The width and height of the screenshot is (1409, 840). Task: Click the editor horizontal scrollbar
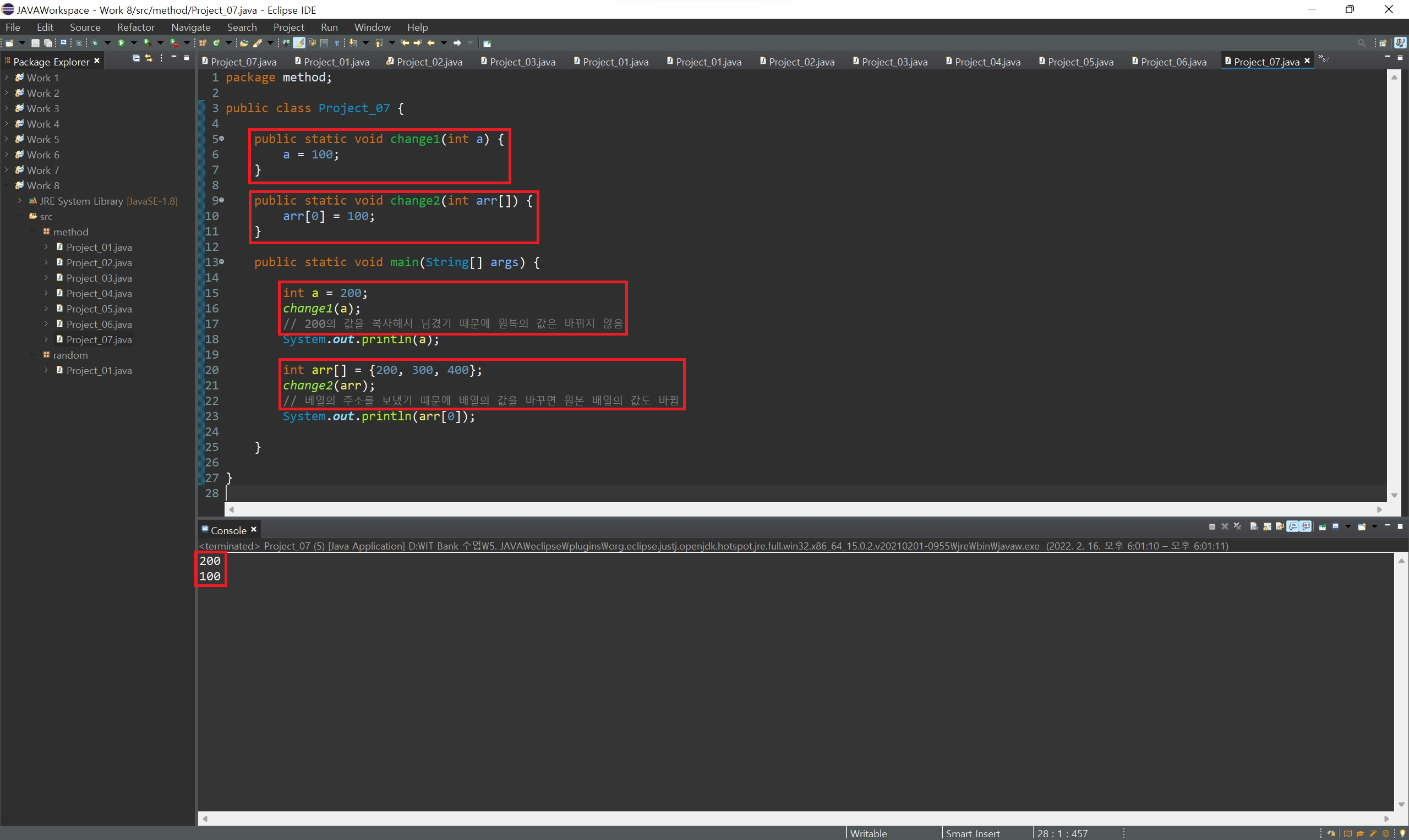click(804, 509)
